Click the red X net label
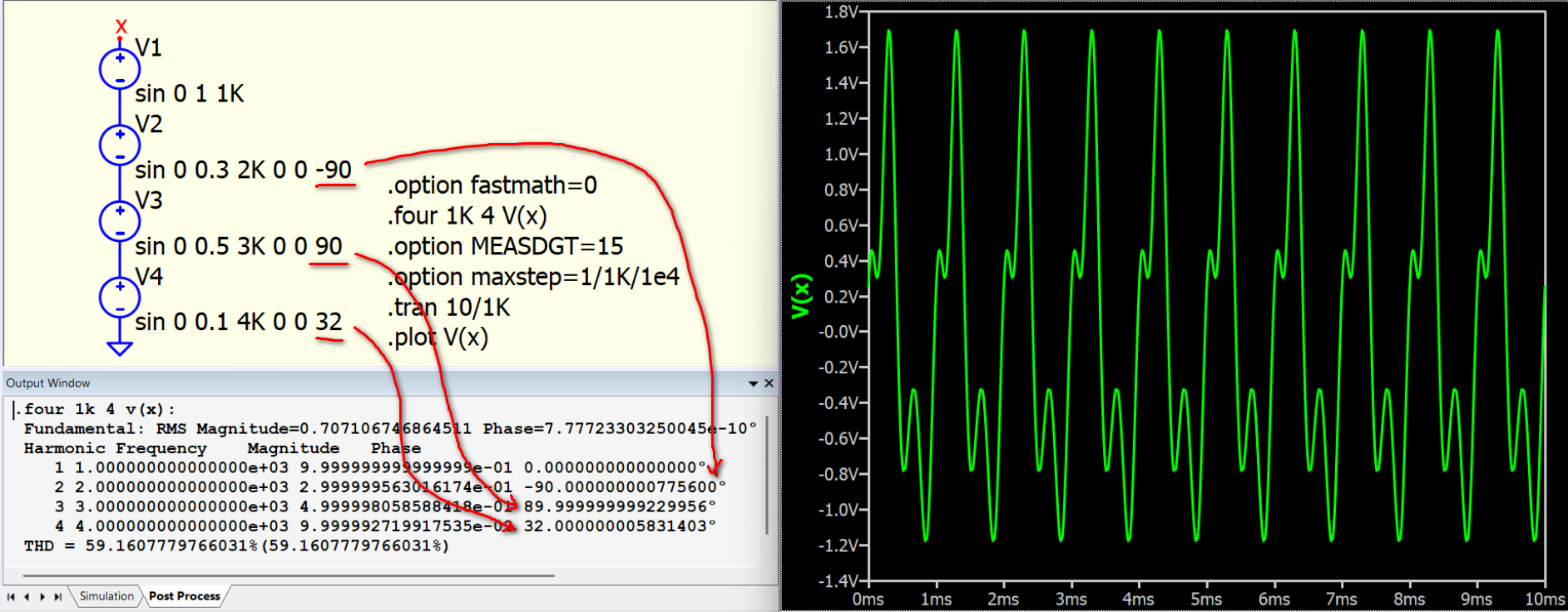The height and width of the screenshot is (612, 1568). pyautogui.click(x=121, y=27)
